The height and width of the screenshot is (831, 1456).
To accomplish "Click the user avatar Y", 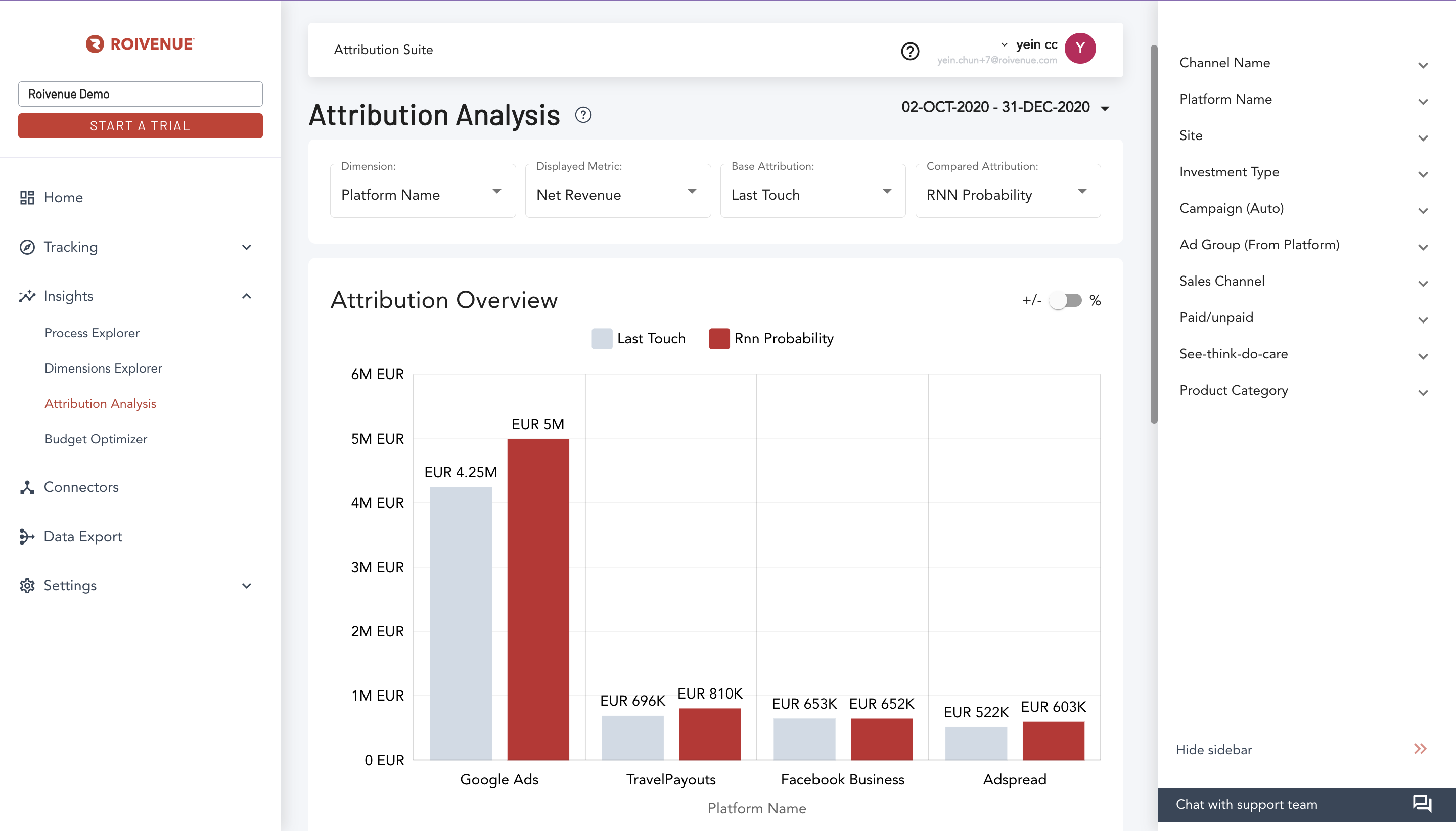I will tap(1080, 49).
